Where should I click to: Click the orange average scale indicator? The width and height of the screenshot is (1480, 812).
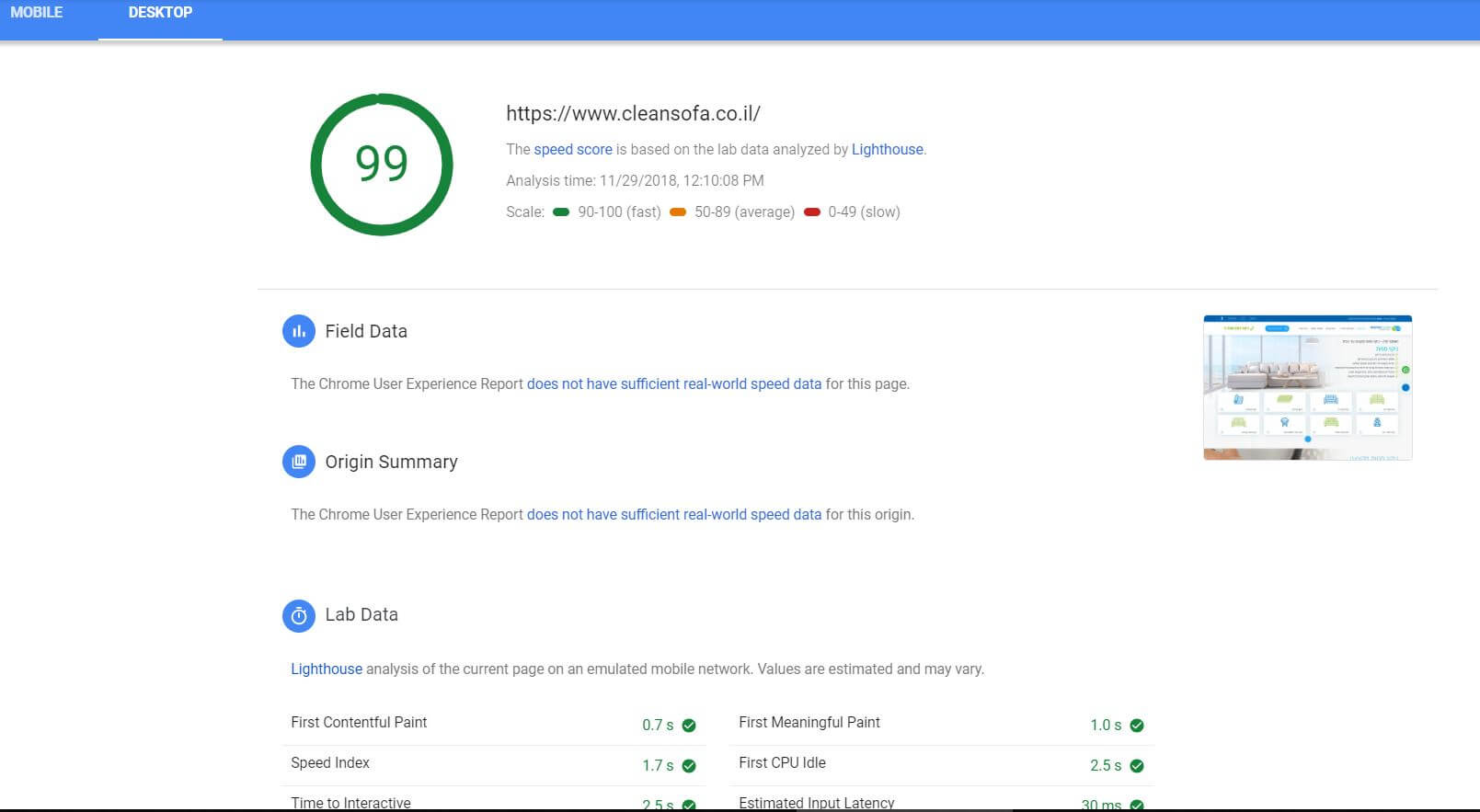678,212
